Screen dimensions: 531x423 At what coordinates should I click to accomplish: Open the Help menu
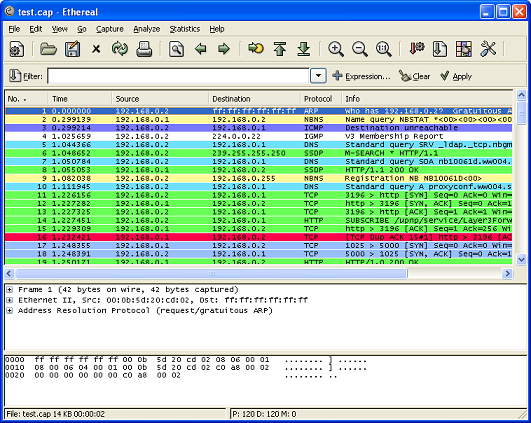coord(217,29)
